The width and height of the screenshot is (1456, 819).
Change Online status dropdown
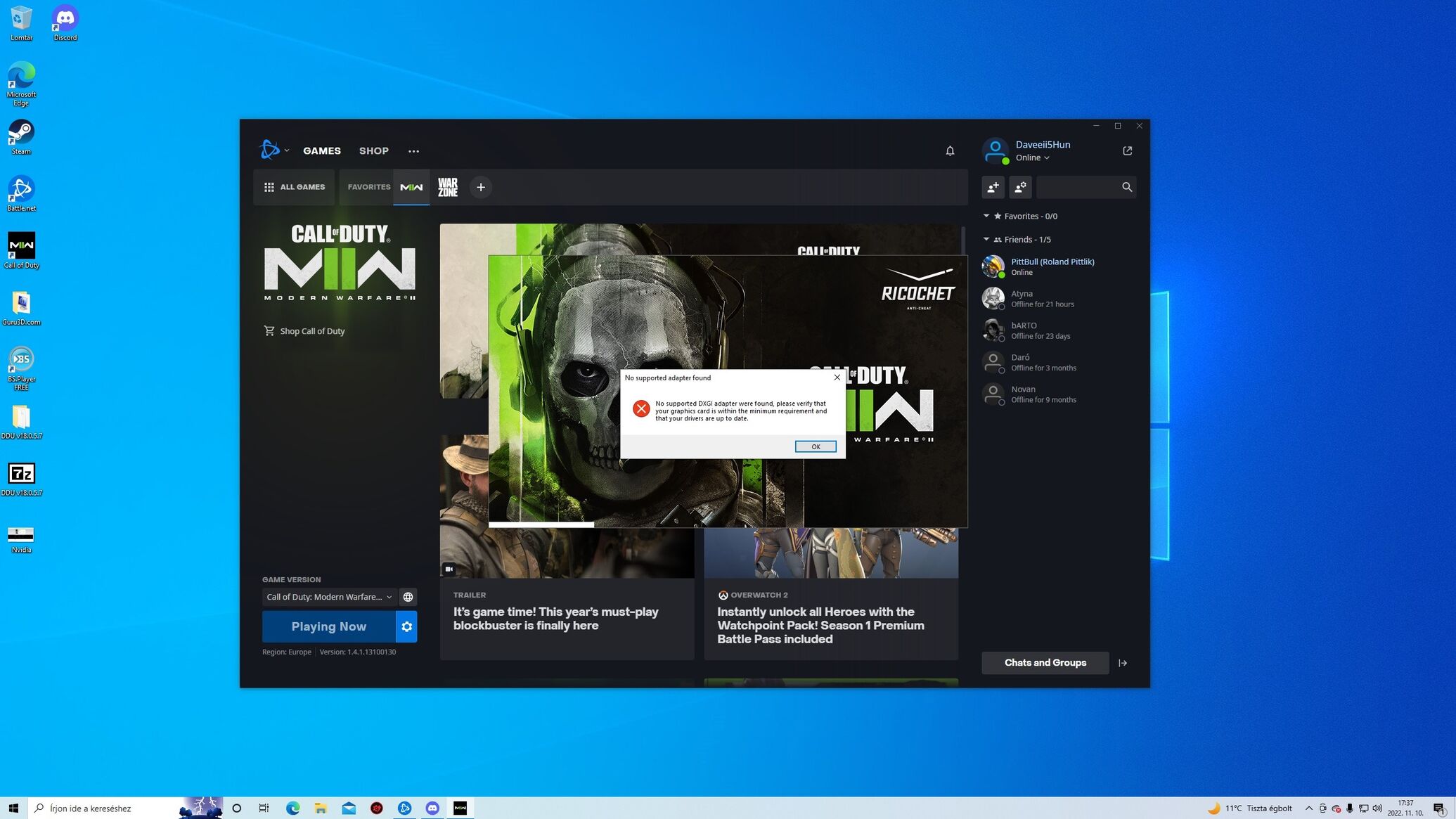point(1032,157)
